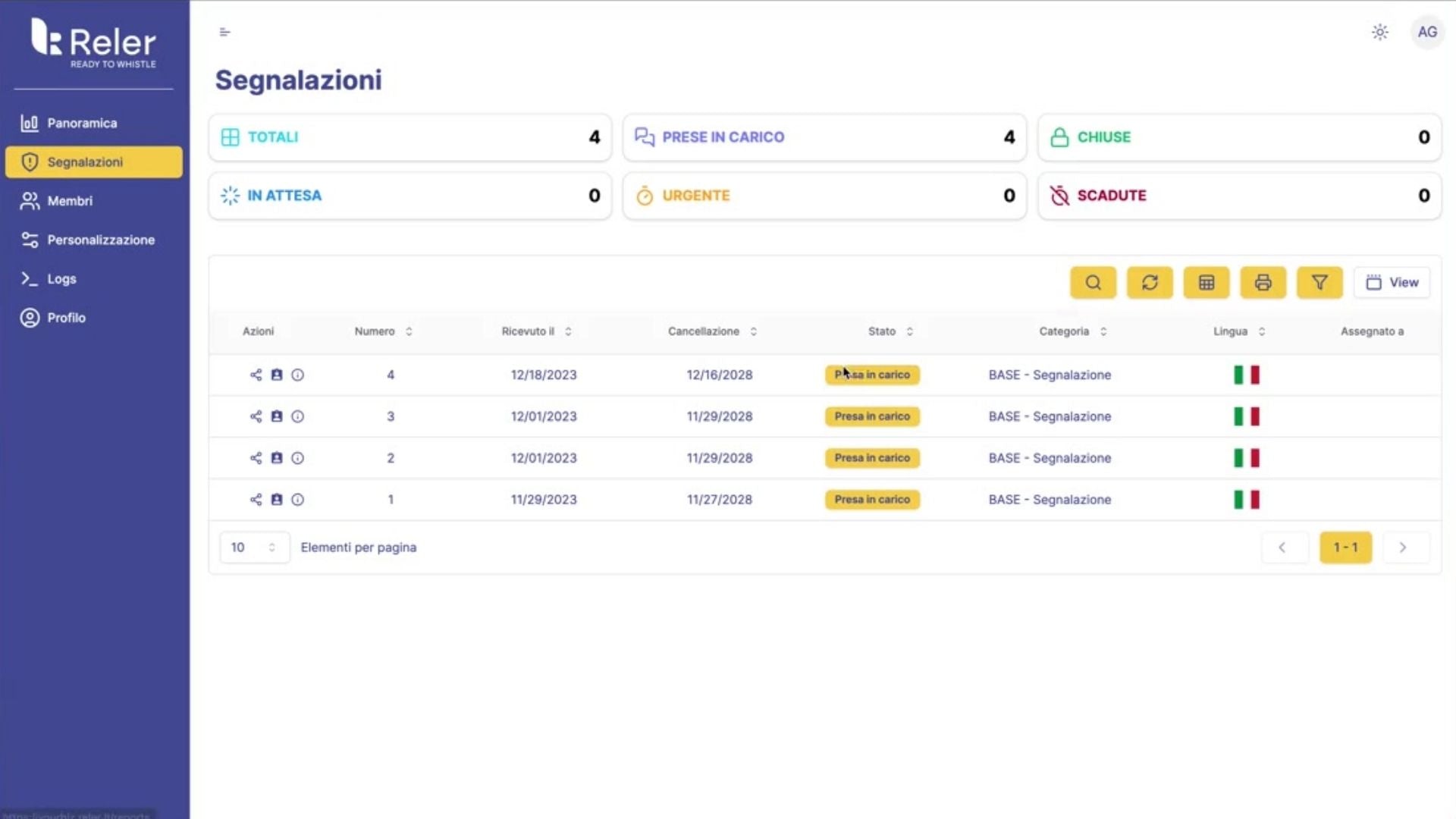Sort the table by the Stato column

tap(890, 331)
